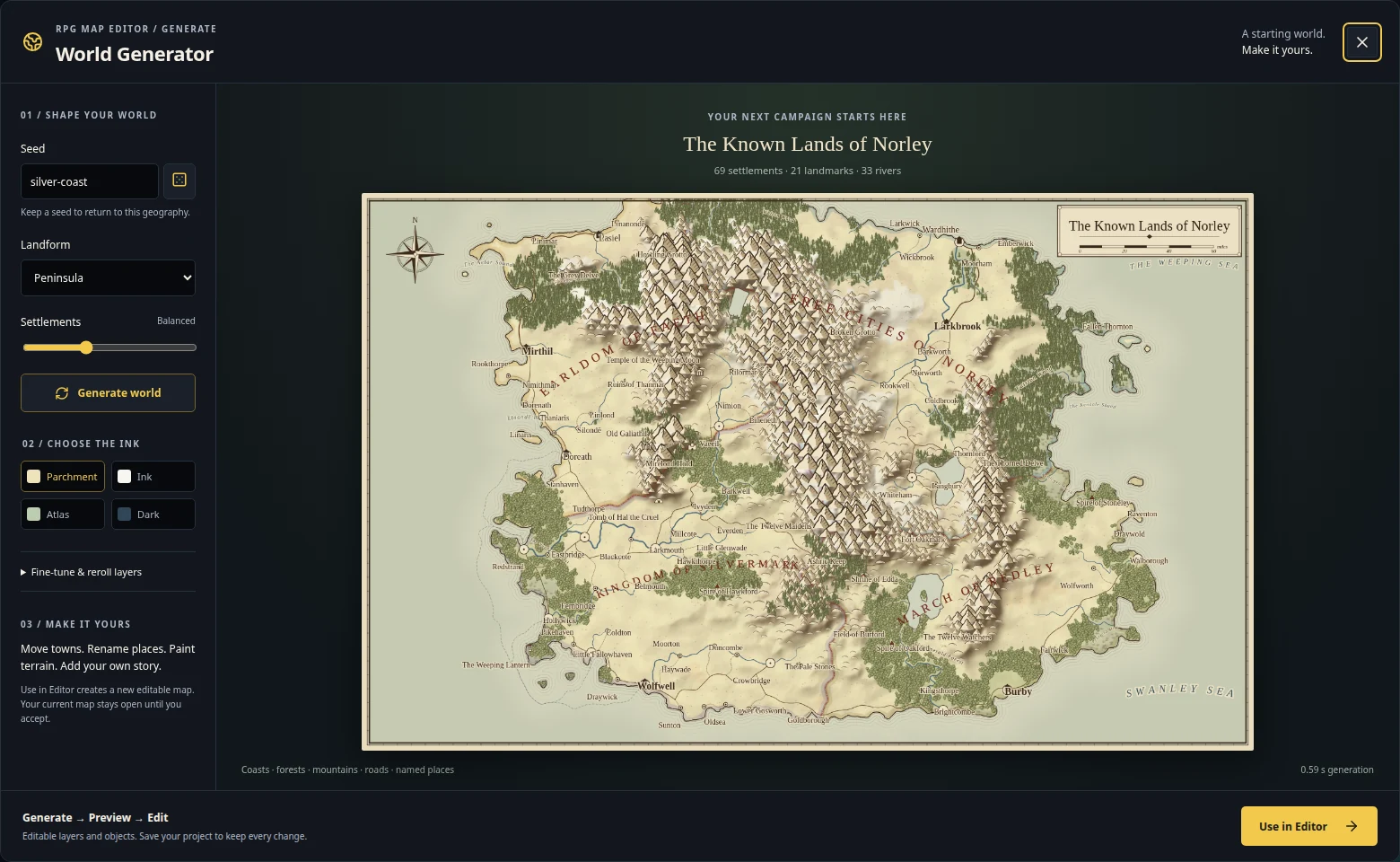The height and width of the screenshot is (862, 1400).
Task: Click the World Generator logo icon
Action: click(x=32, y=42)
